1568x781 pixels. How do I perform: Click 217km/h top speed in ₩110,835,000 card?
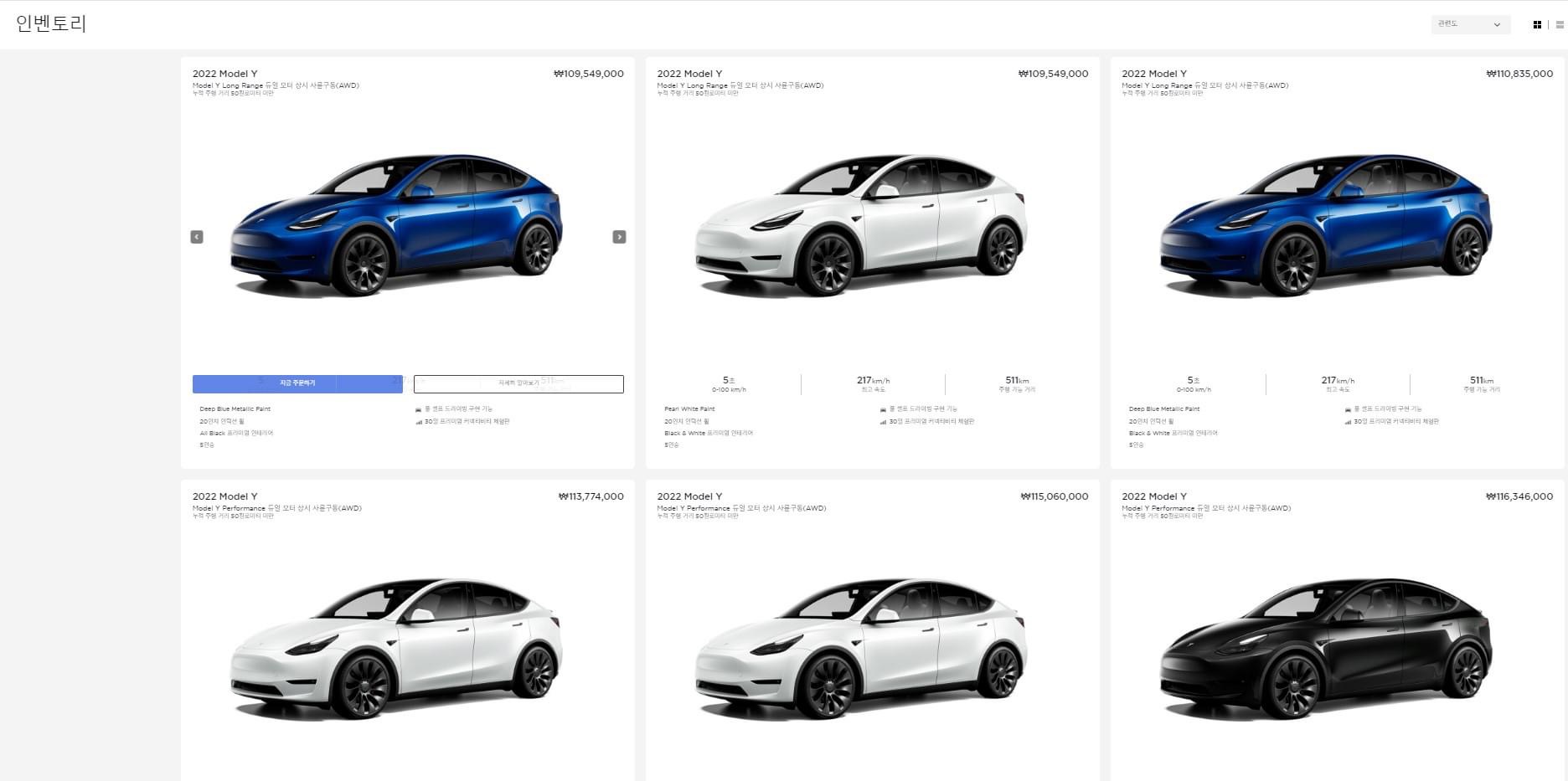[x=1338, y=384]
